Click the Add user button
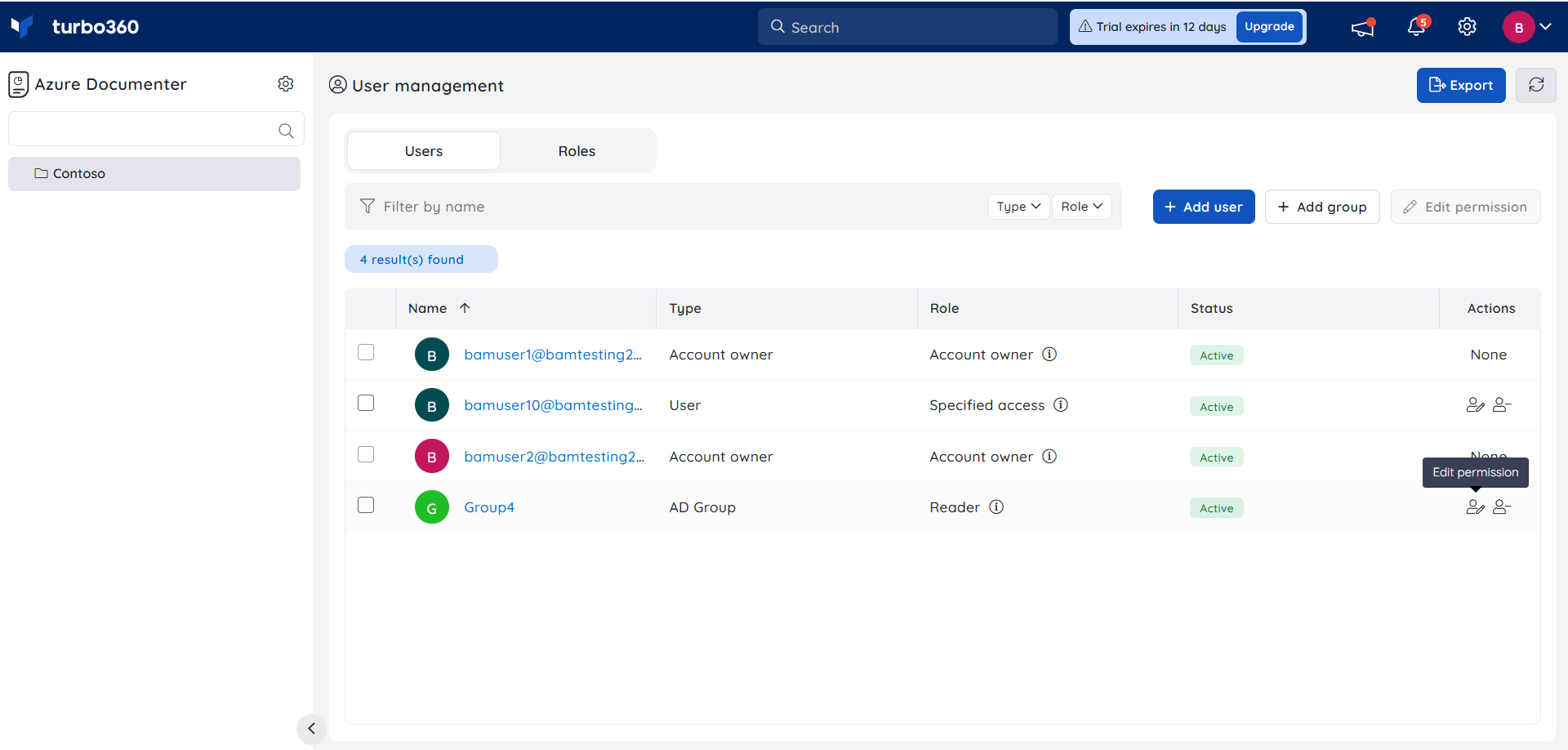The height and width of the screenshot is (750, 1568). 1204,207
